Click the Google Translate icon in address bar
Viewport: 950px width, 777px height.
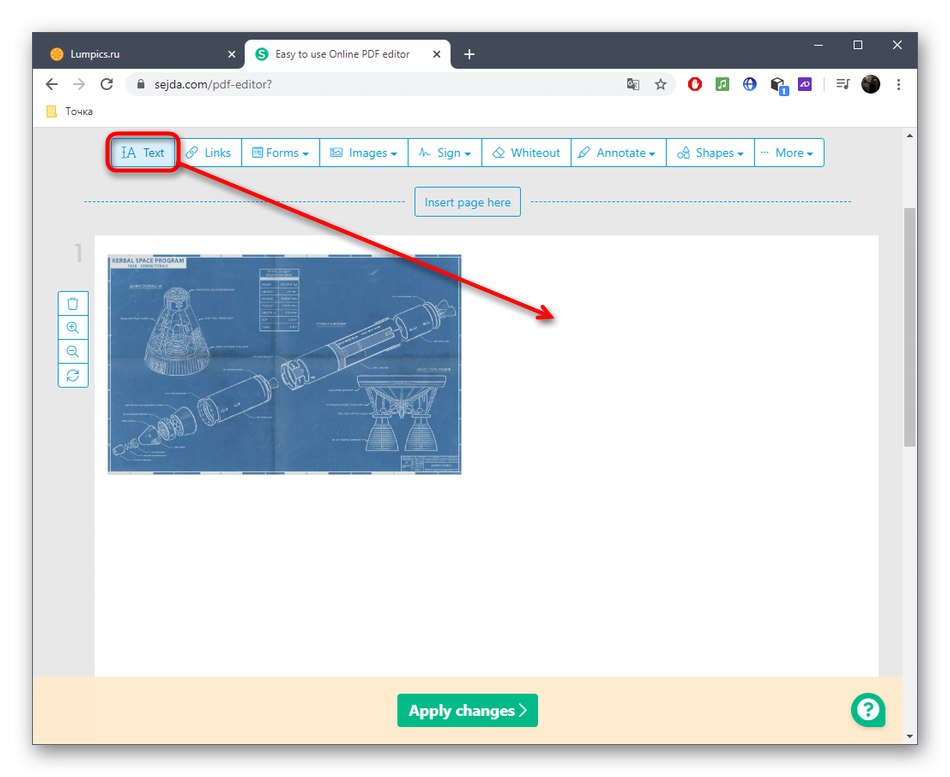coord(633,84)
